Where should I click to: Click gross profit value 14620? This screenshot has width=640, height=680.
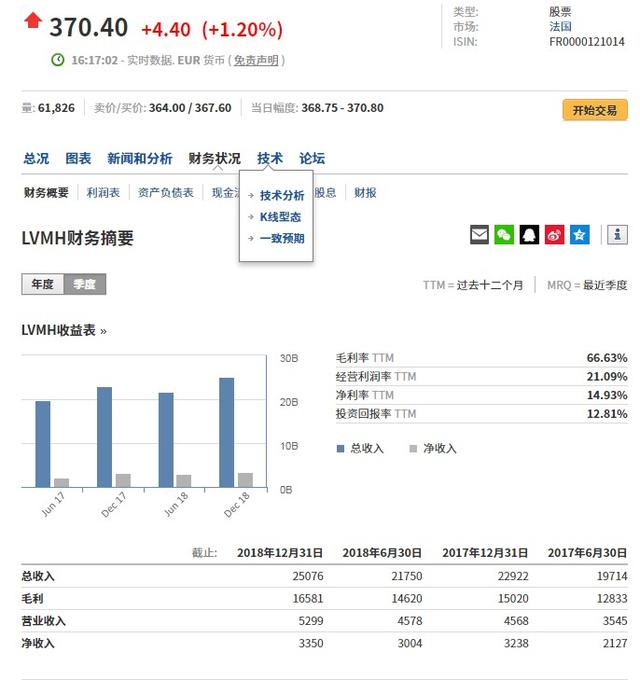pos(407,598)
